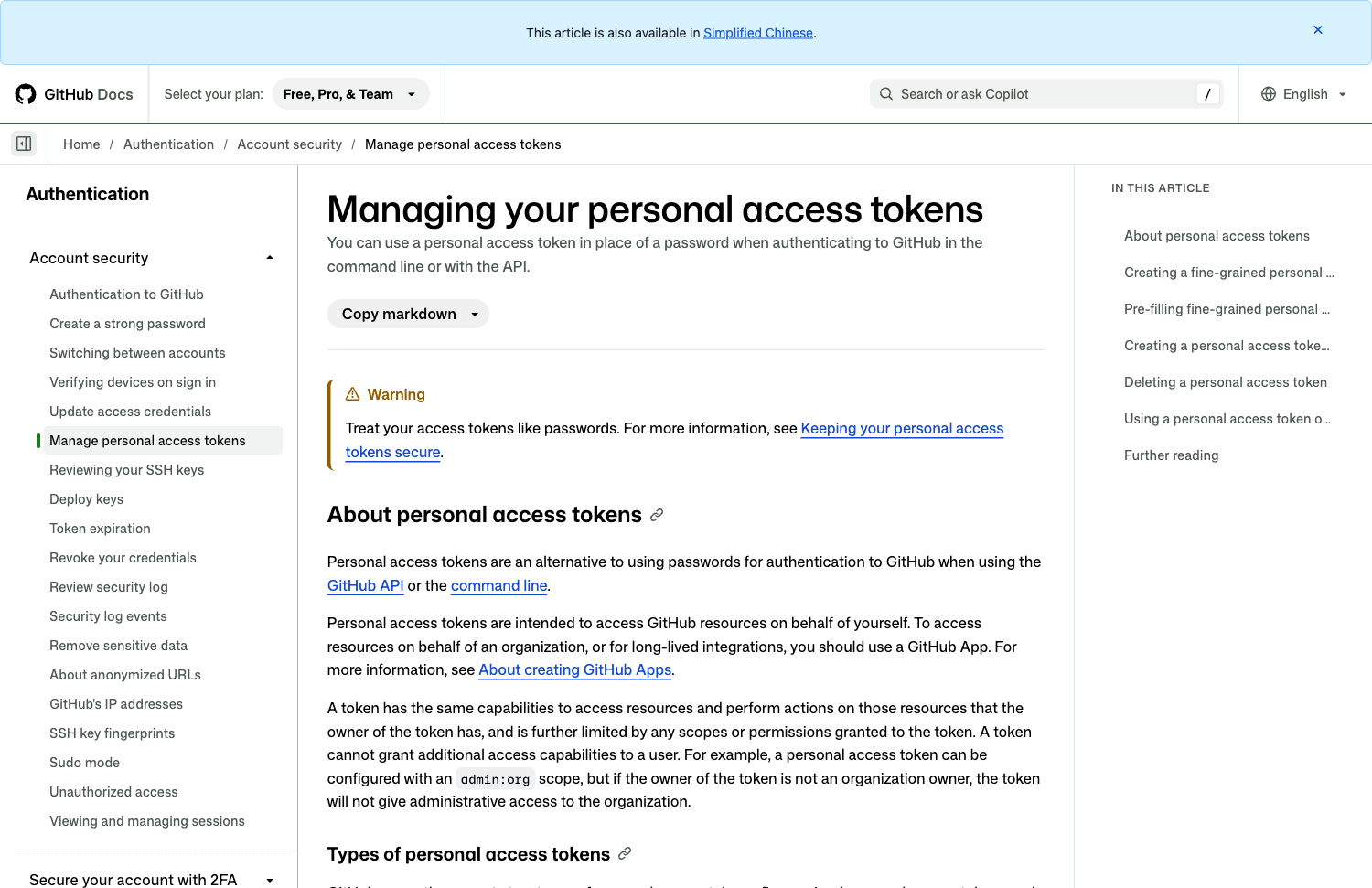This screenshot has height=888, width=1372.
Task: Open the Free, Pro, & Team plan dropdown
Action: 350,94
